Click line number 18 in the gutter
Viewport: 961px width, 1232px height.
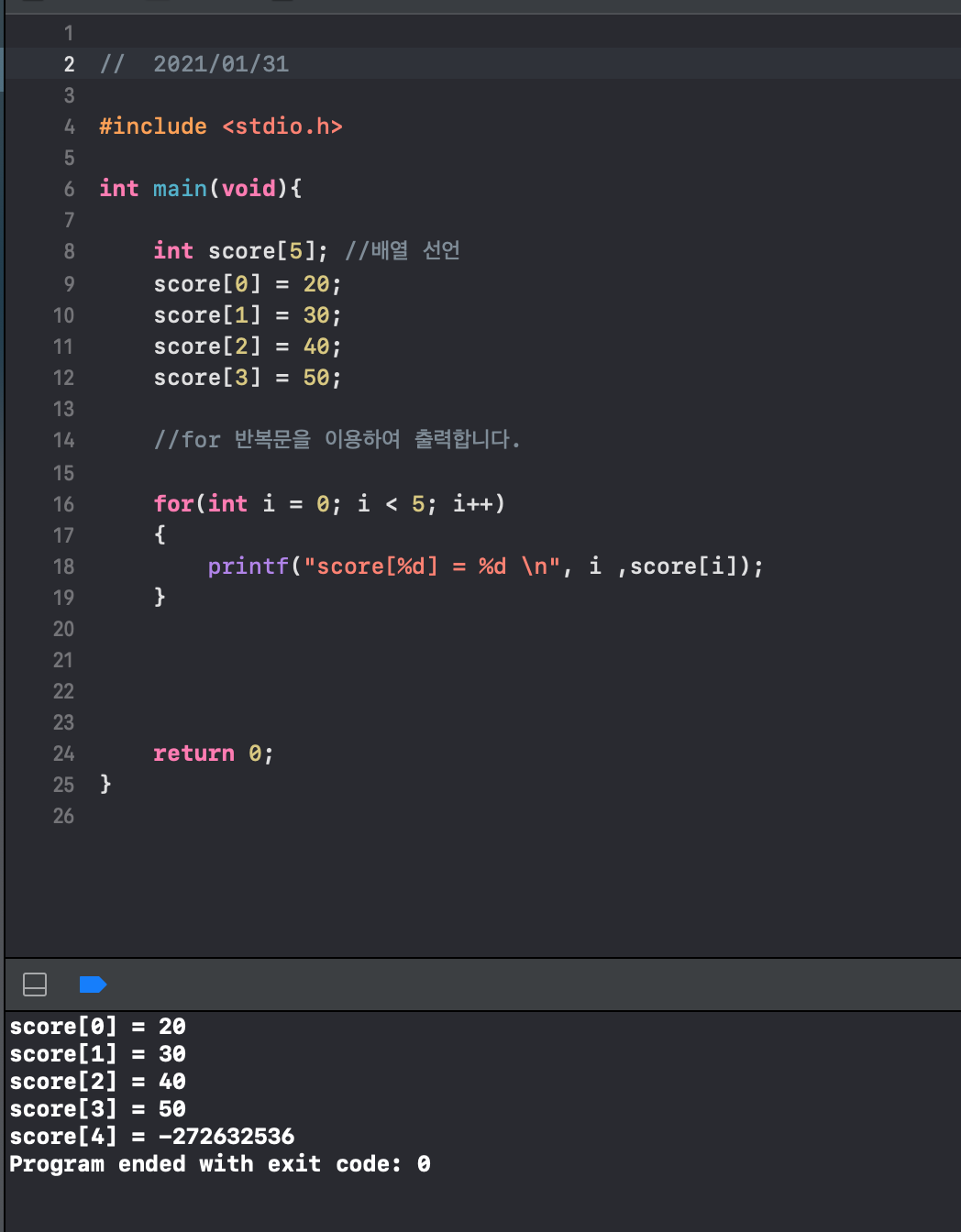coord(63,566)
